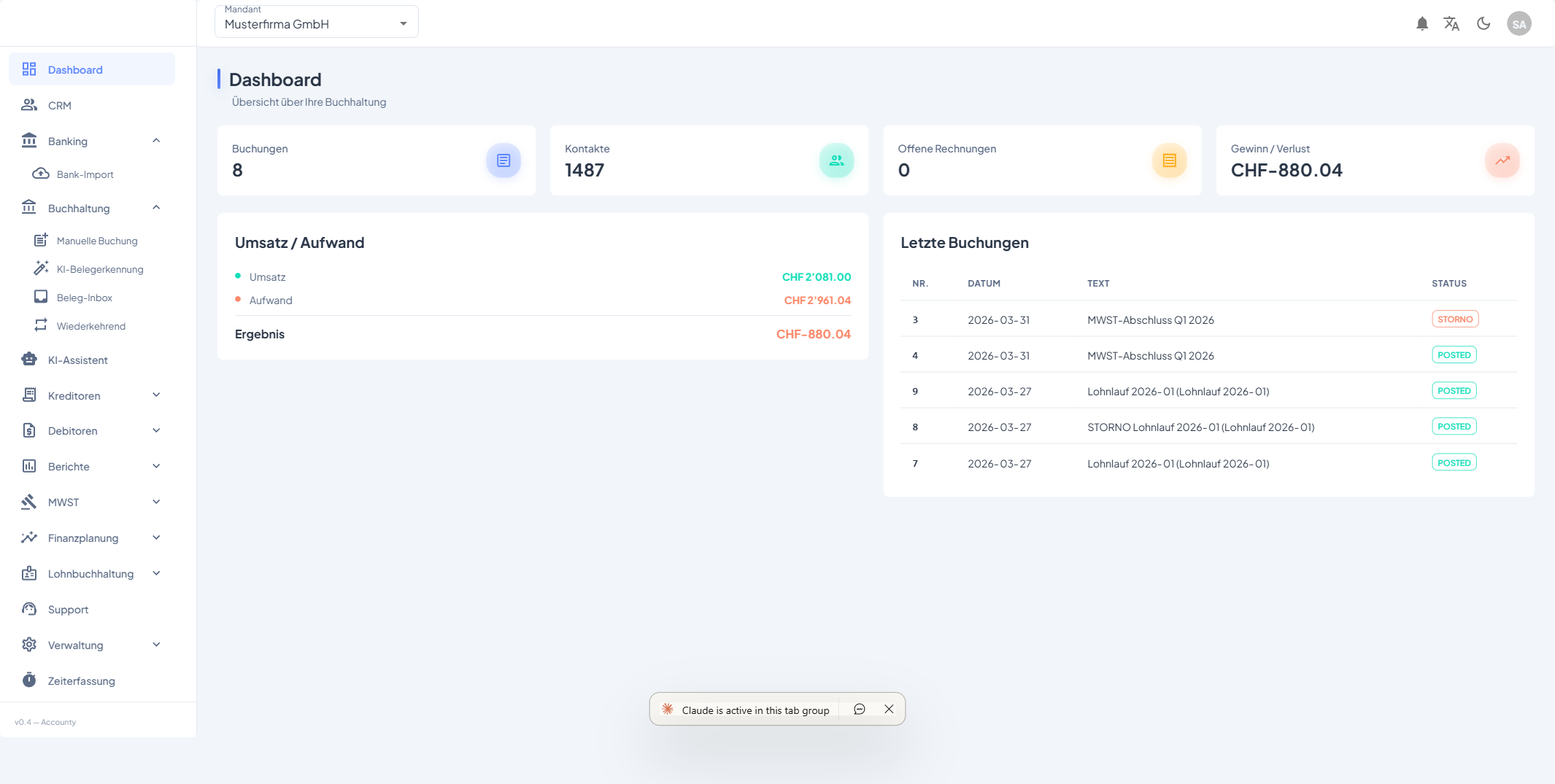This screenshot has height=784, width=1555.
Task: Open the SA user avatar menu
Action: click(x=1519, y=24)
